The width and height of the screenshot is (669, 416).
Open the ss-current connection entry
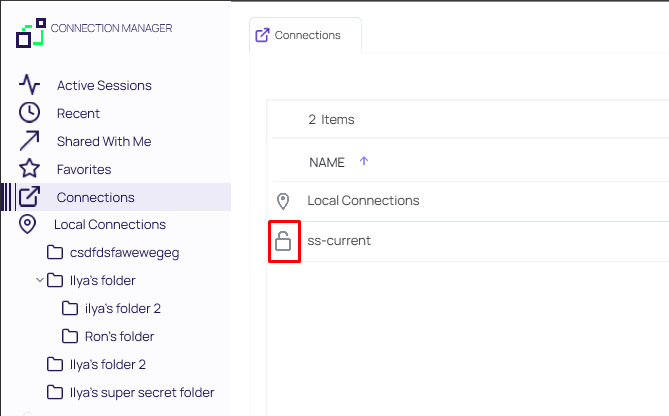339,241
